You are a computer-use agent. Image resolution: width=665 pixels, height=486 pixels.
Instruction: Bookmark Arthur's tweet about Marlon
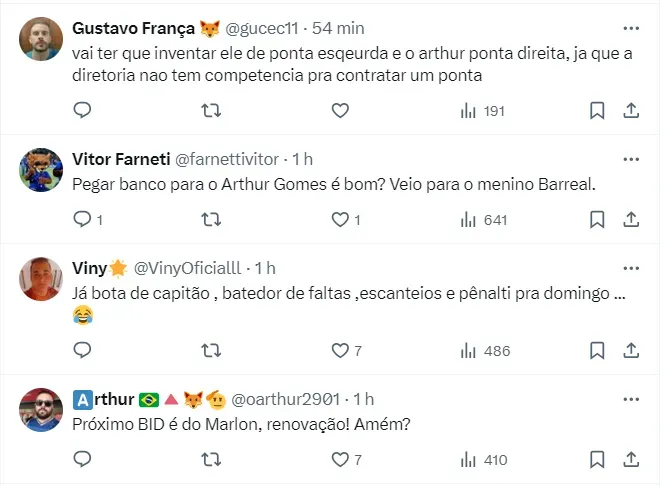coord(597,460)
